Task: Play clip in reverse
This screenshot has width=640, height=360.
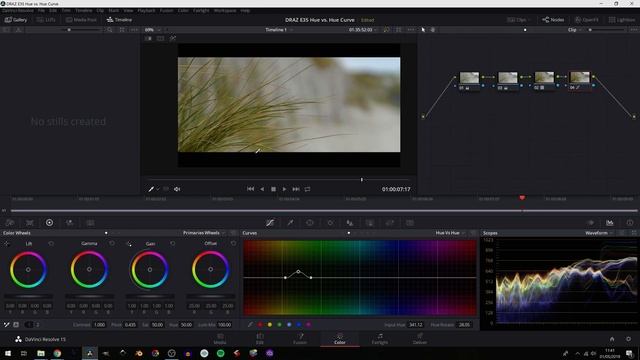Action: click(x=262, y=189)
